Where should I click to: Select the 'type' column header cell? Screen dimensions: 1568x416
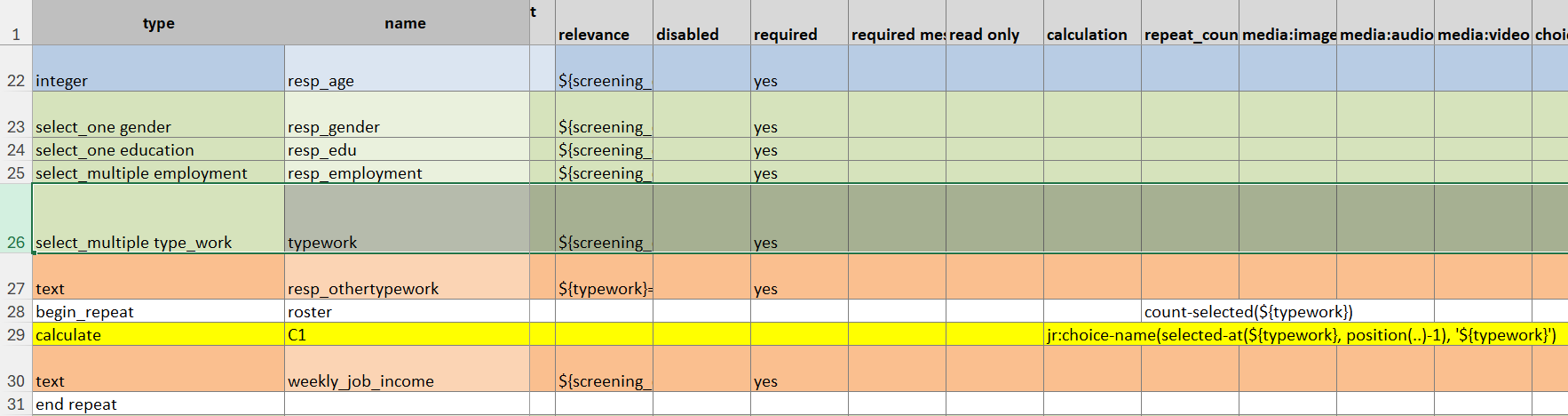(158, 23)
